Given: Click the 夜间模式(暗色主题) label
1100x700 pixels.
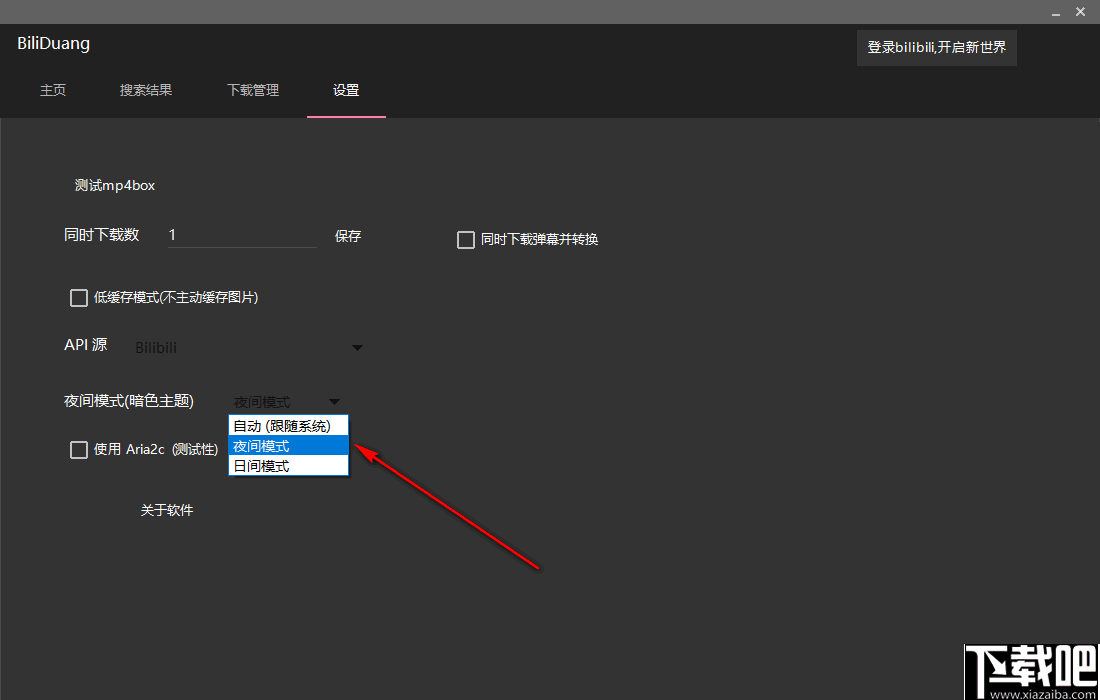Looking at the screenshot, I should point(129,401).
